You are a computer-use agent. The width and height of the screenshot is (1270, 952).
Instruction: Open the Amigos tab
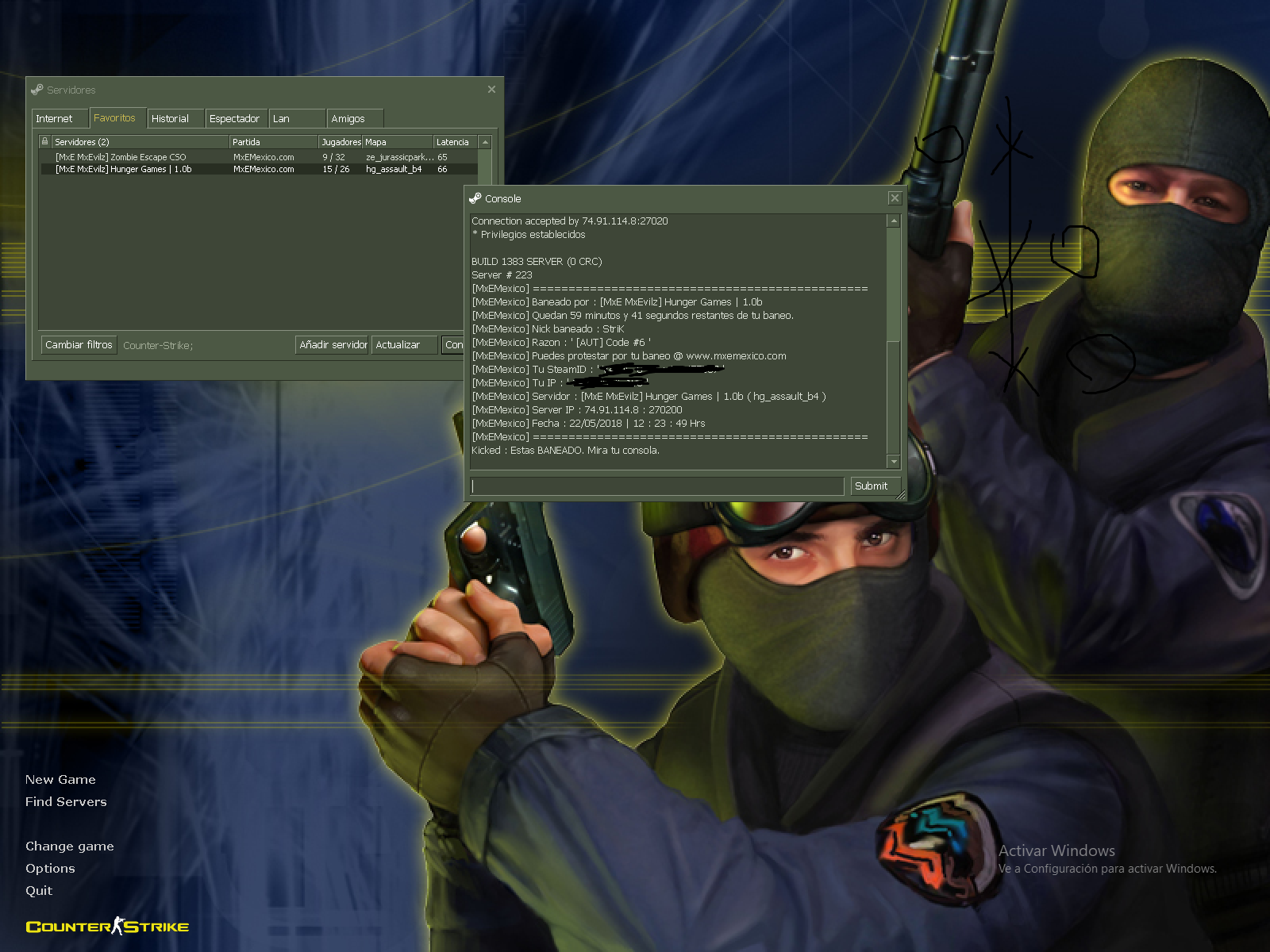(355, 118)
